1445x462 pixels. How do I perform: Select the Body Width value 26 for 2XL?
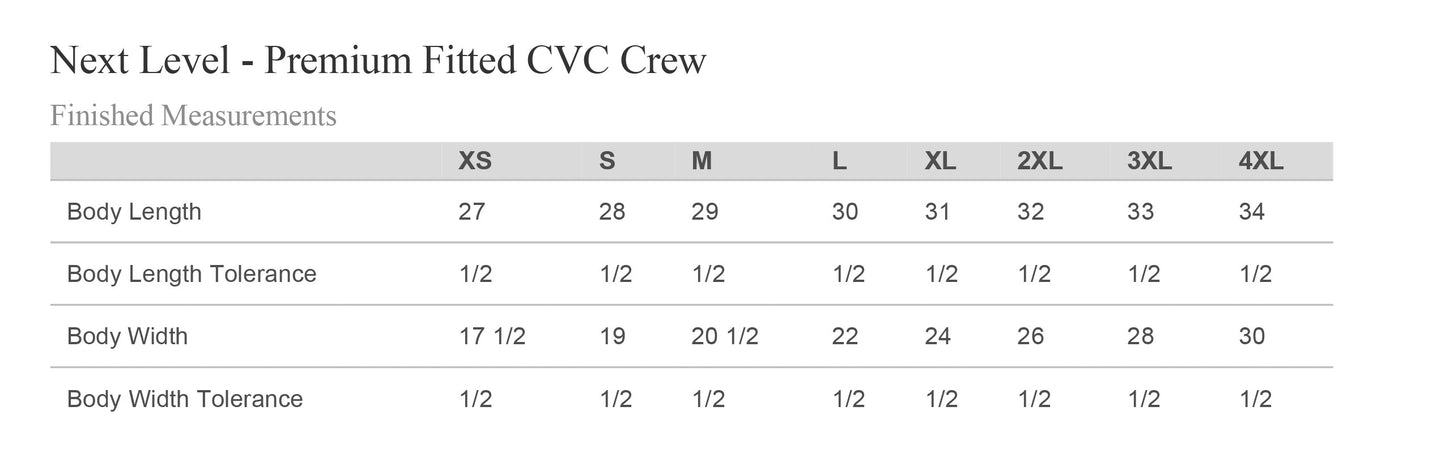point(1030,336)
